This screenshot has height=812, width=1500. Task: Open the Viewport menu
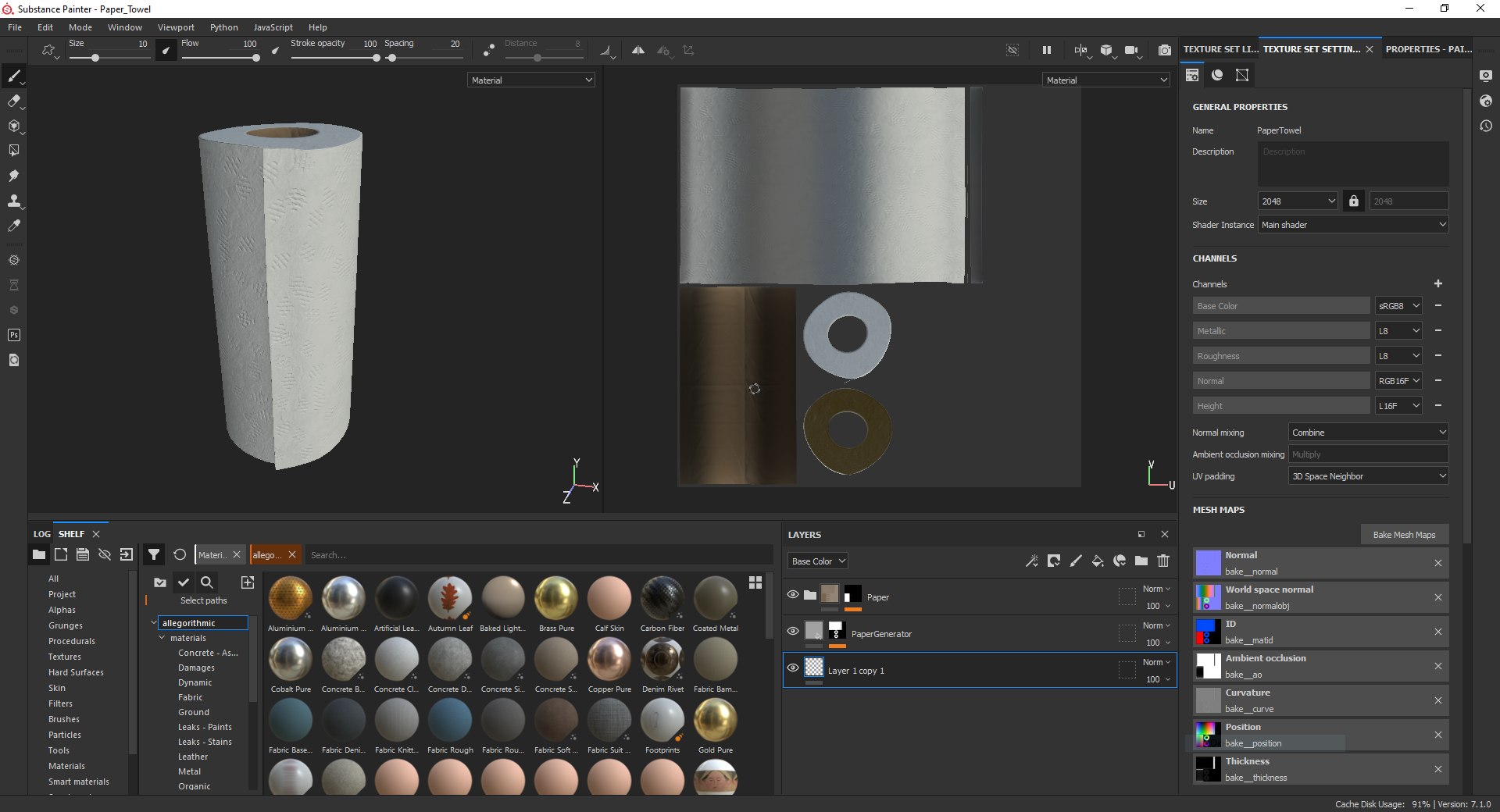176,27
